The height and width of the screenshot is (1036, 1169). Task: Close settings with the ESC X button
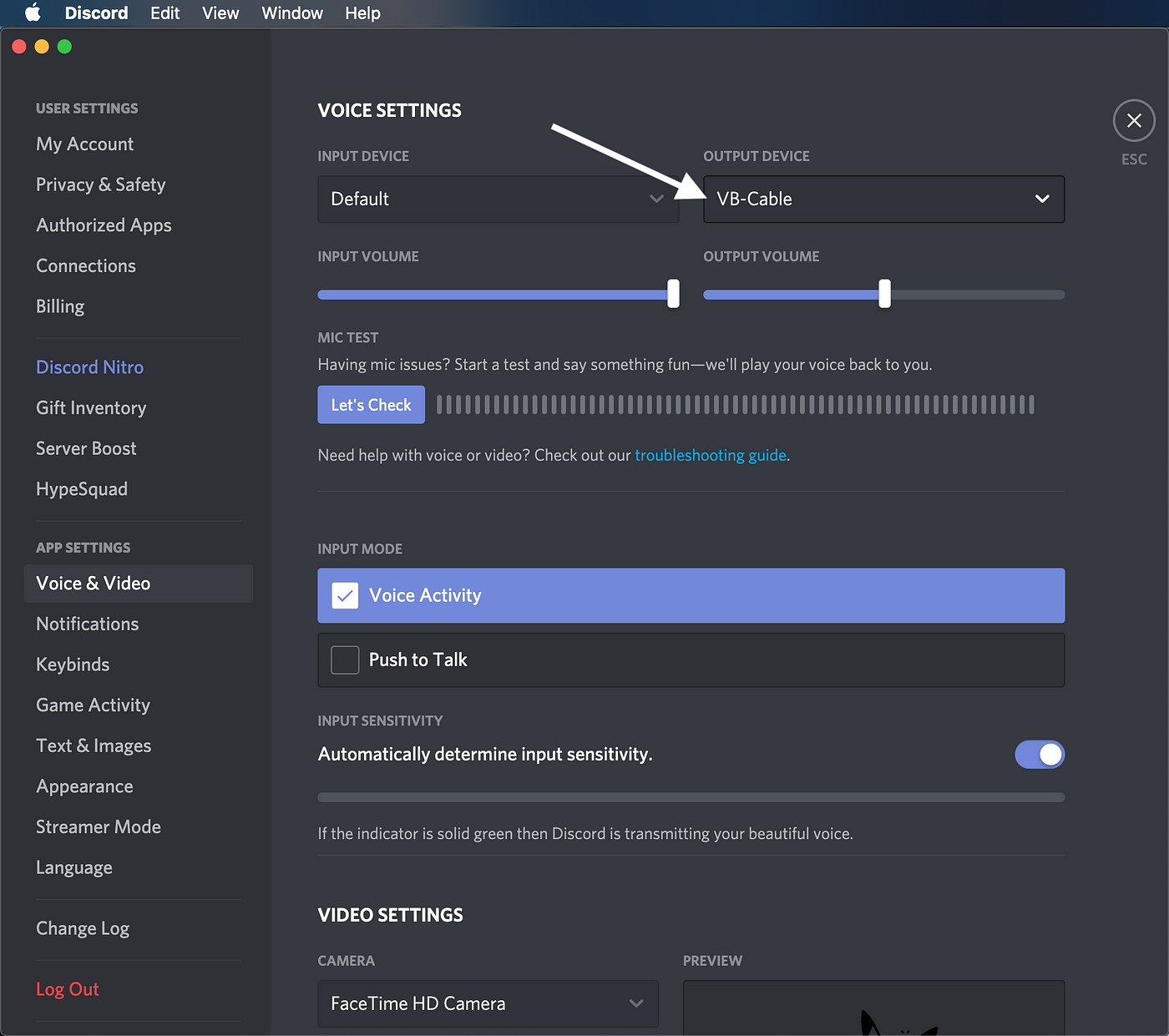coord(1133,121)
